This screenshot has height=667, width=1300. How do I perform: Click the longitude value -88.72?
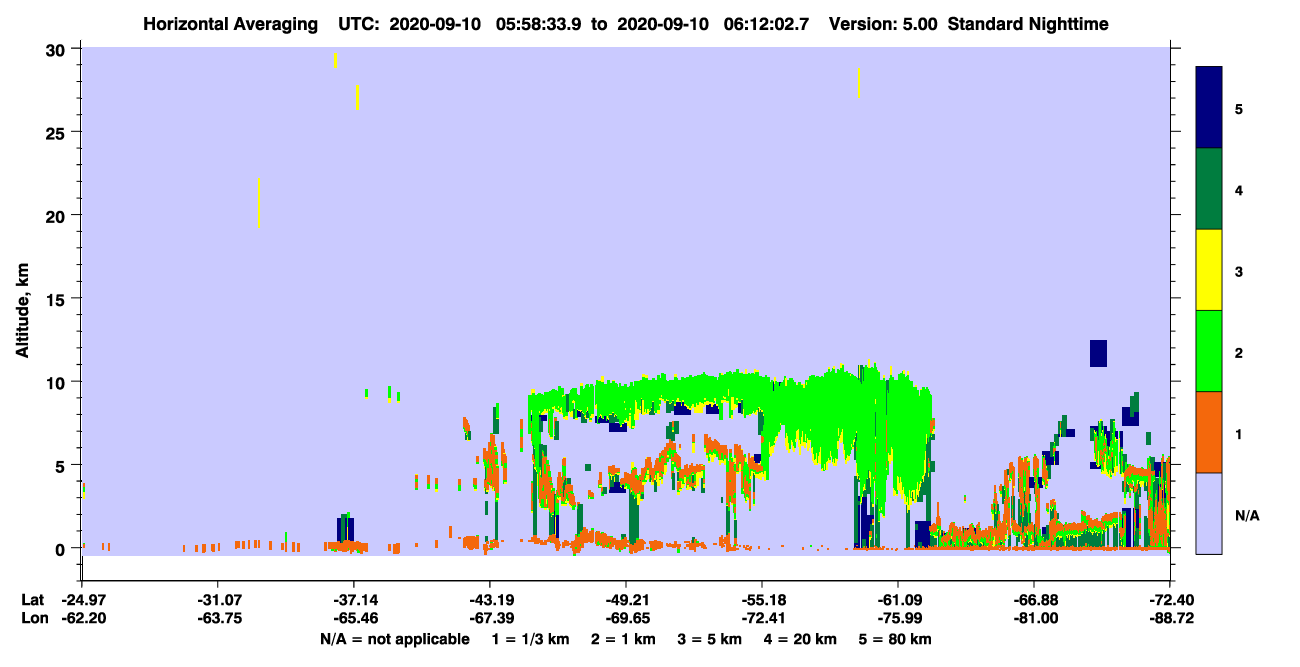pos(1171,618)
